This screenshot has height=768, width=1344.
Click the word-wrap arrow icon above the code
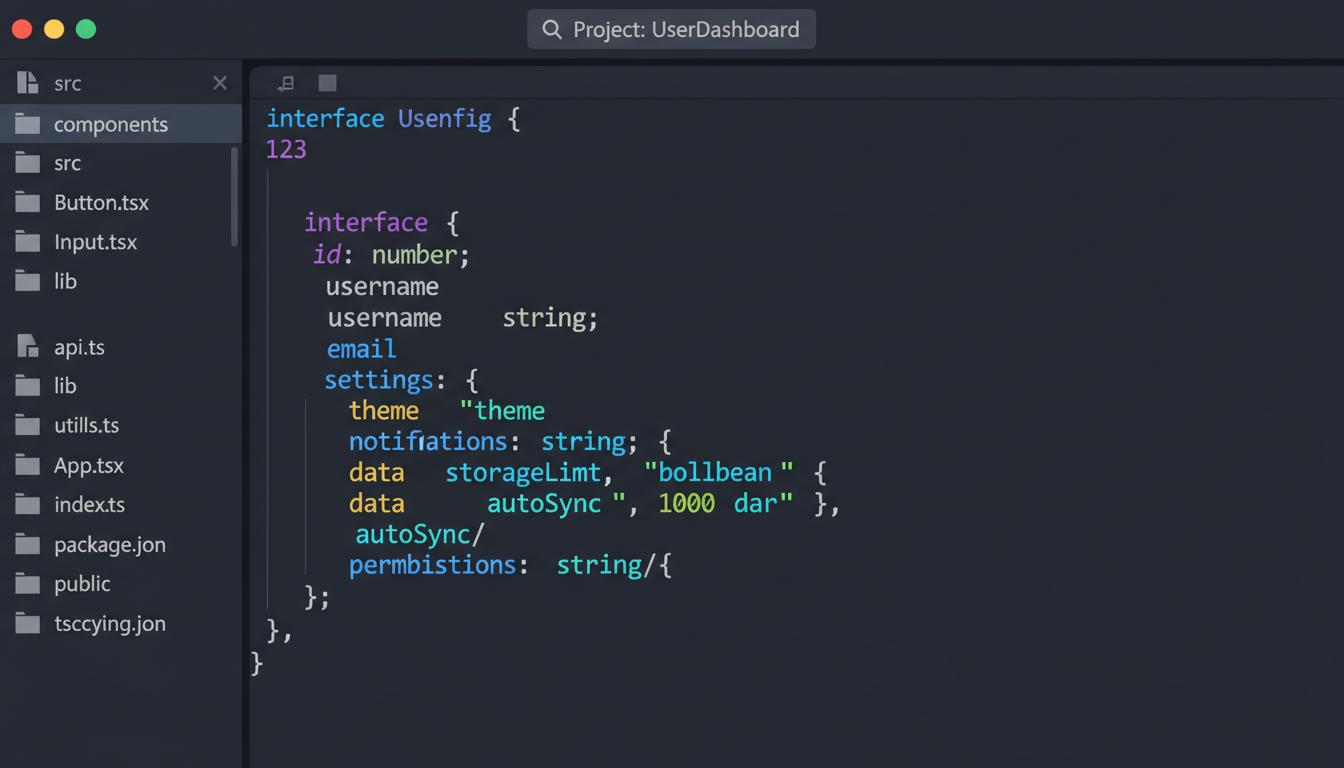(x=286, y=83)
